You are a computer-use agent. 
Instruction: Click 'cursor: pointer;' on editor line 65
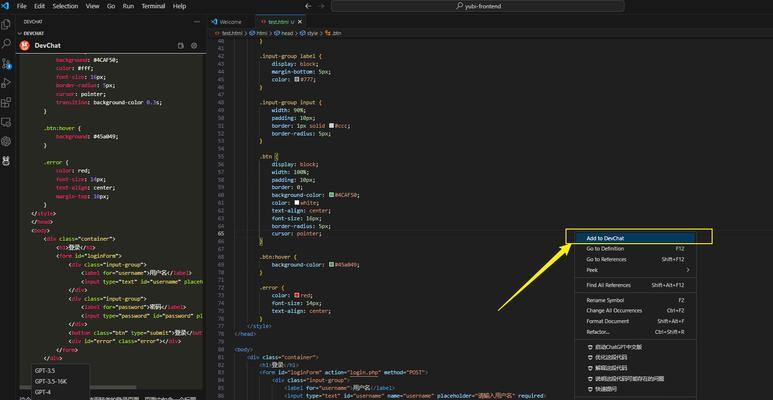pyautogui.click(x=296, y=233)
